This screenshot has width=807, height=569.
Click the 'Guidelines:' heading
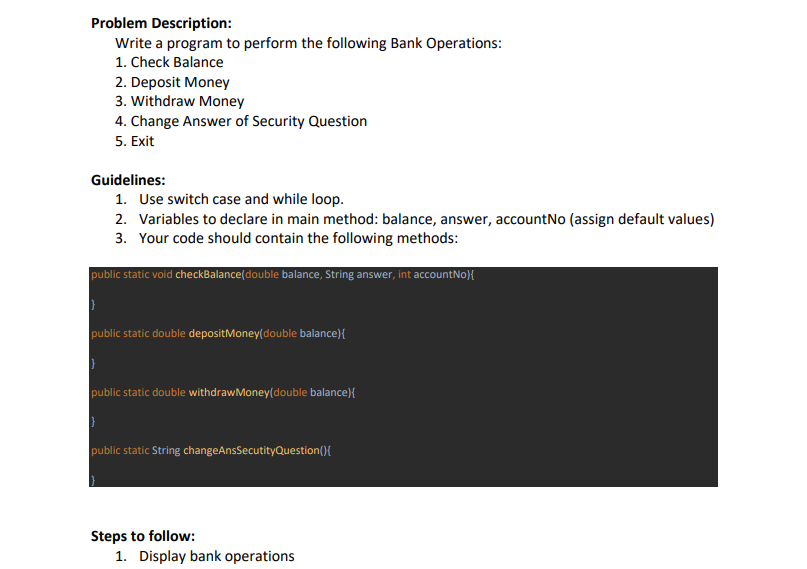[128, 180]
